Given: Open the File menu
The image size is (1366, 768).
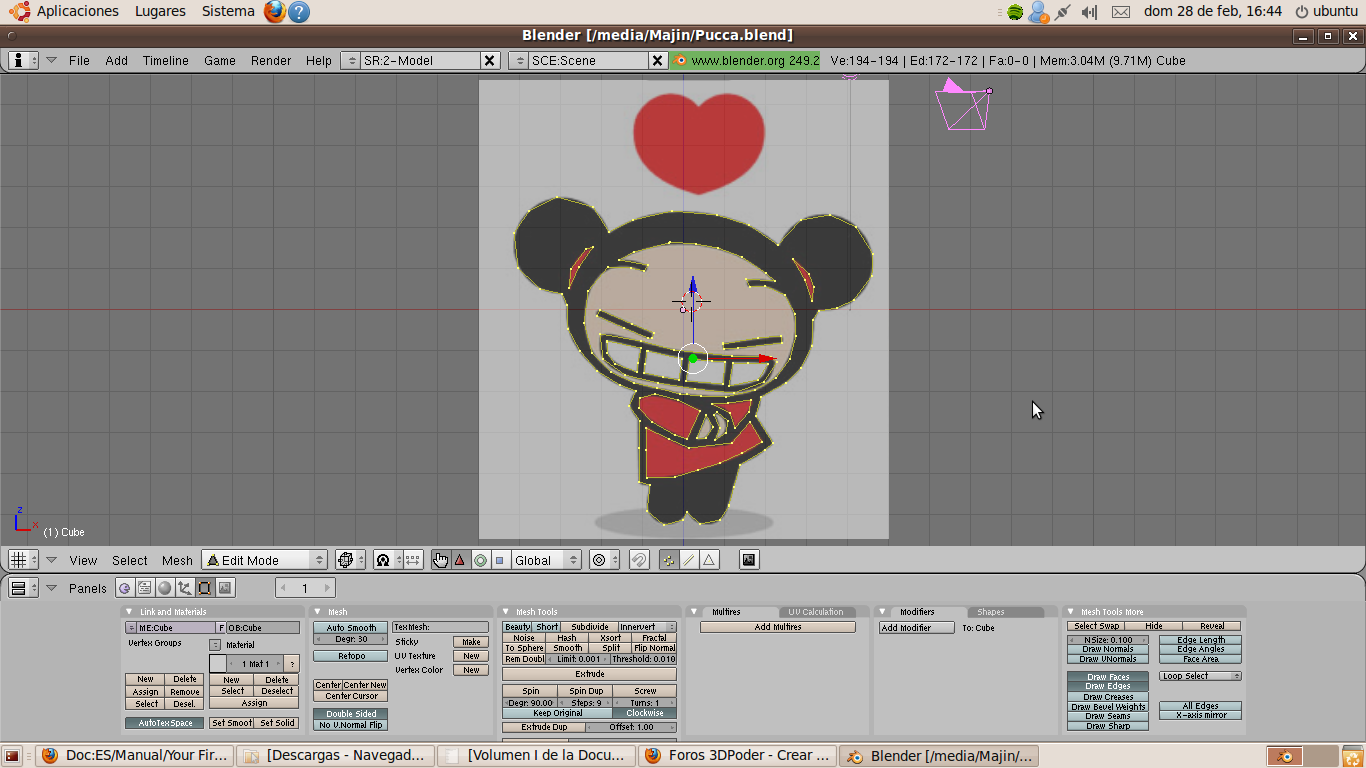Looking at the screenshot, I should (x=80, y=60).
